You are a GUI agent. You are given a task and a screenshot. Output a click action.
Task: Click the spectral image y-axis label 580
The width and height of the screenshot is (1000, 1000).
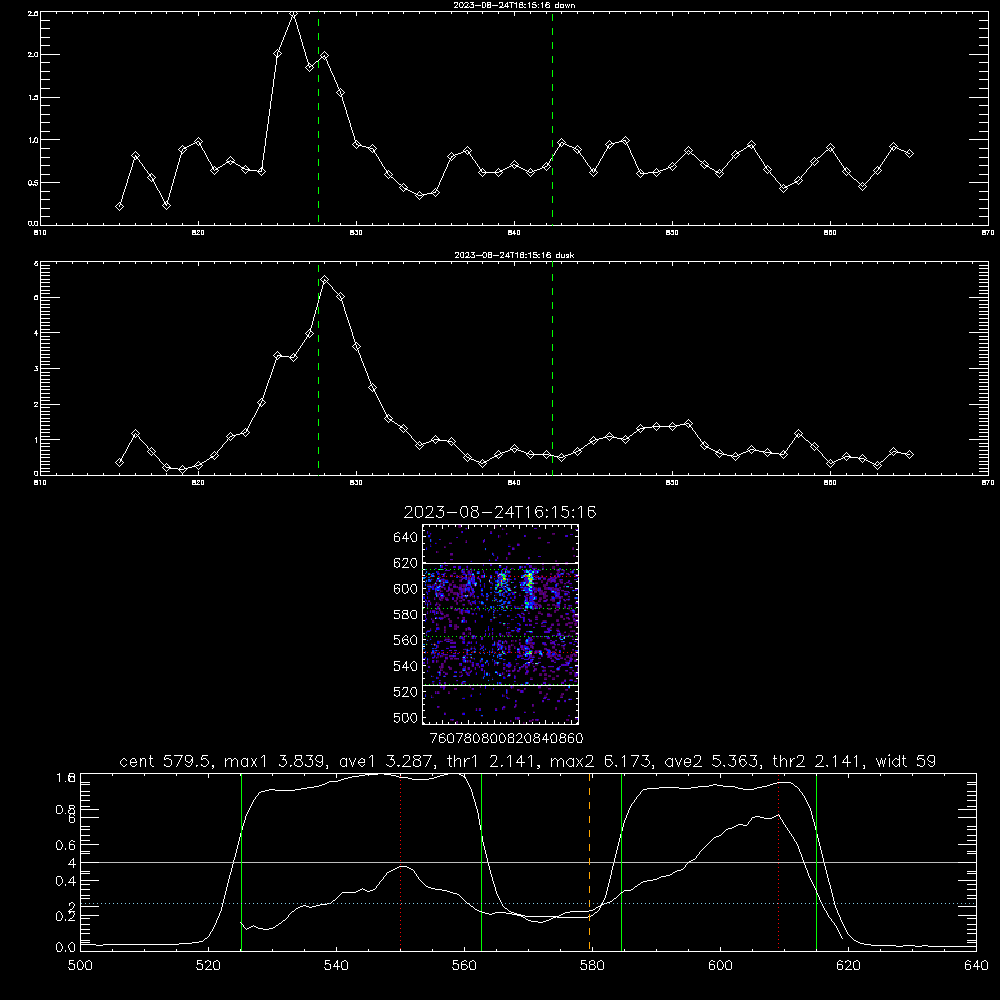pyautogui.click(x=406, y=615)
